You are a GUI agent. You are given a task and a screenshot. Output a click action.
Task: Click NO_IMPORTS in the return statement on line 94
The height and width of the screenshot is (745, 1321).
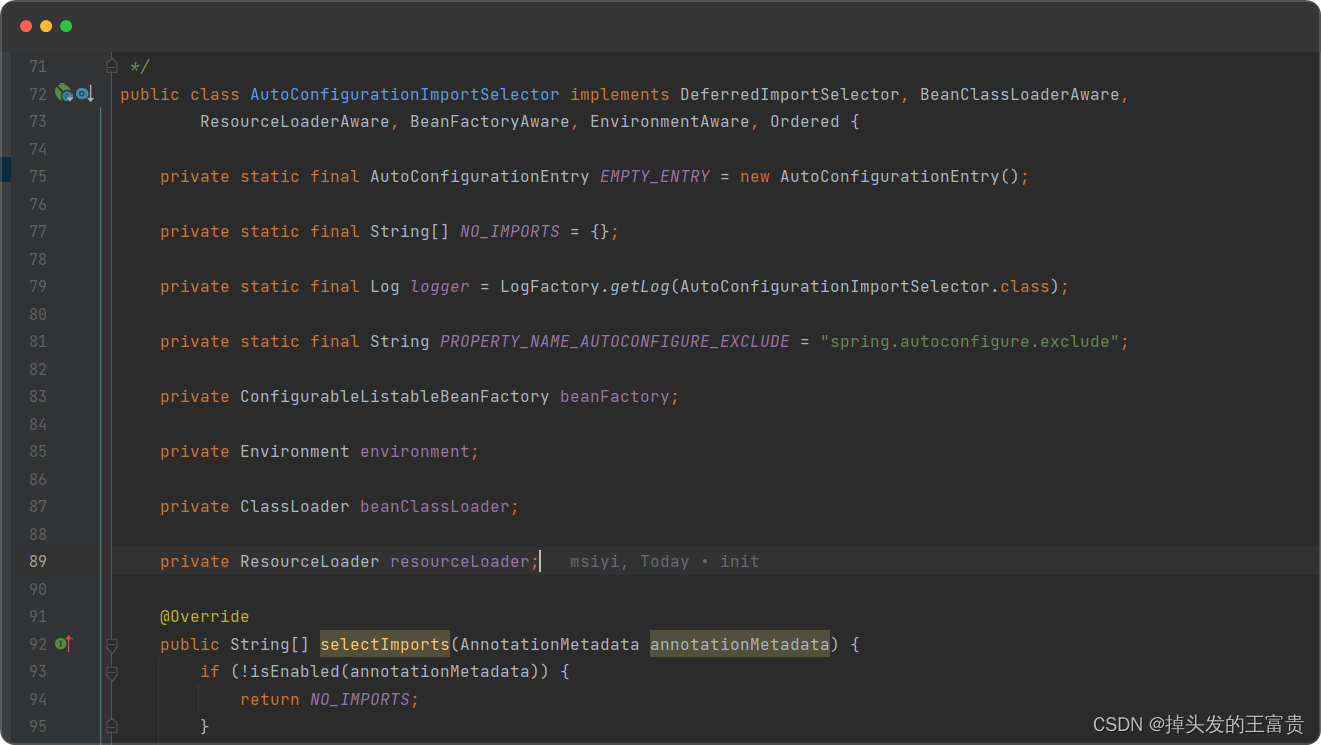tap(360, 699)
